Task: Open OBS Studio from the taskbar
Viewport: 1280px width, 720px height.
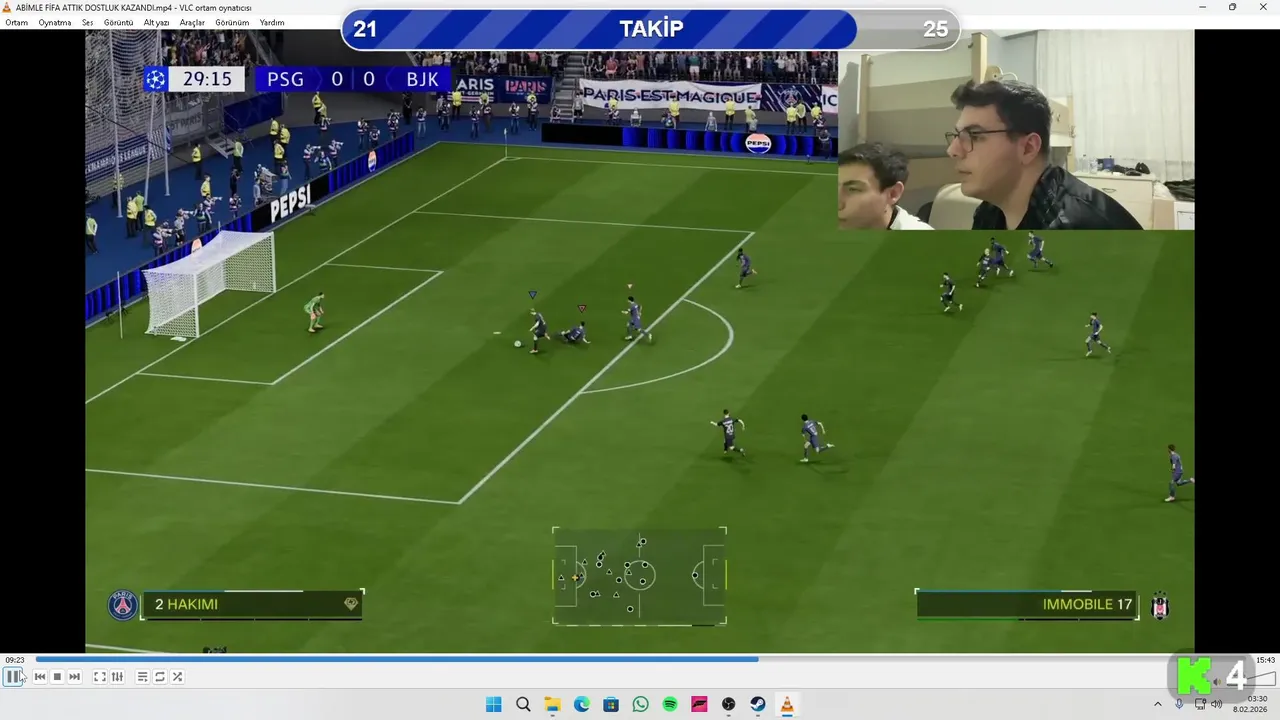Action: (x=728, y=705)
